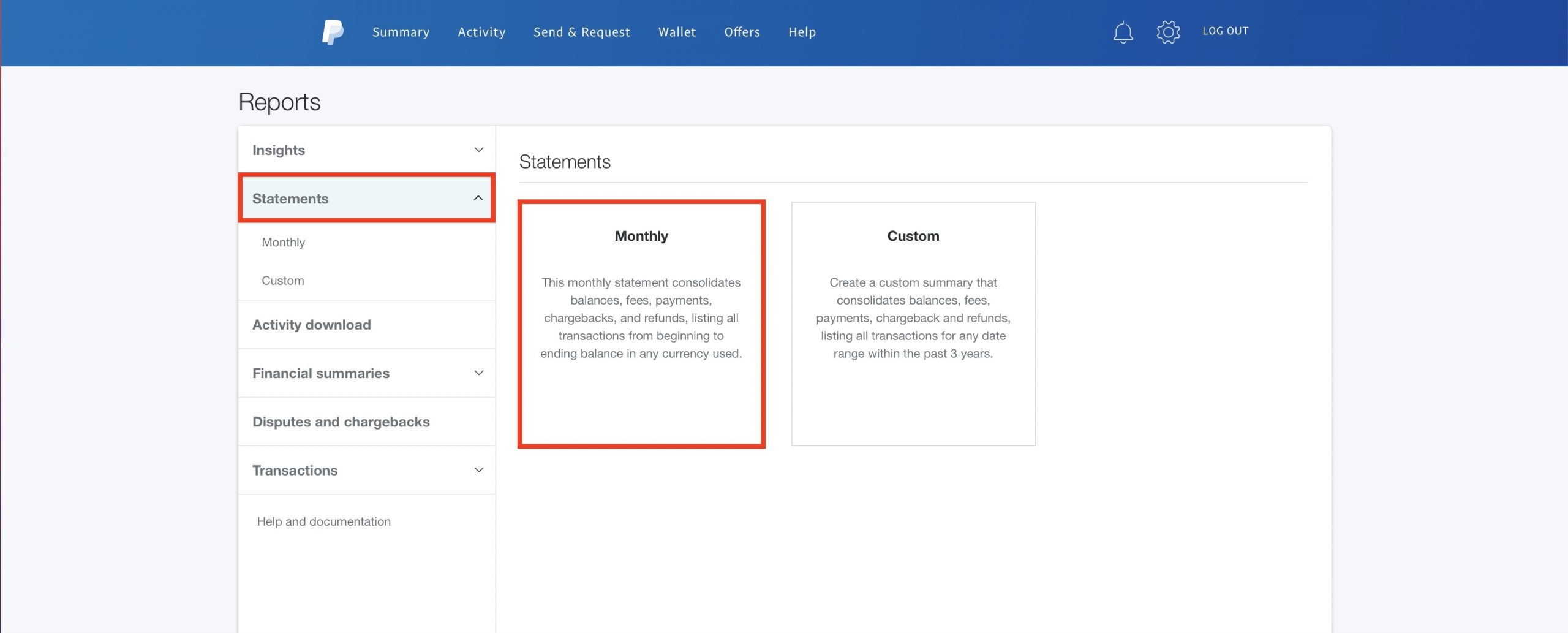Open Disputes and chargebacks

click(341, 422)
